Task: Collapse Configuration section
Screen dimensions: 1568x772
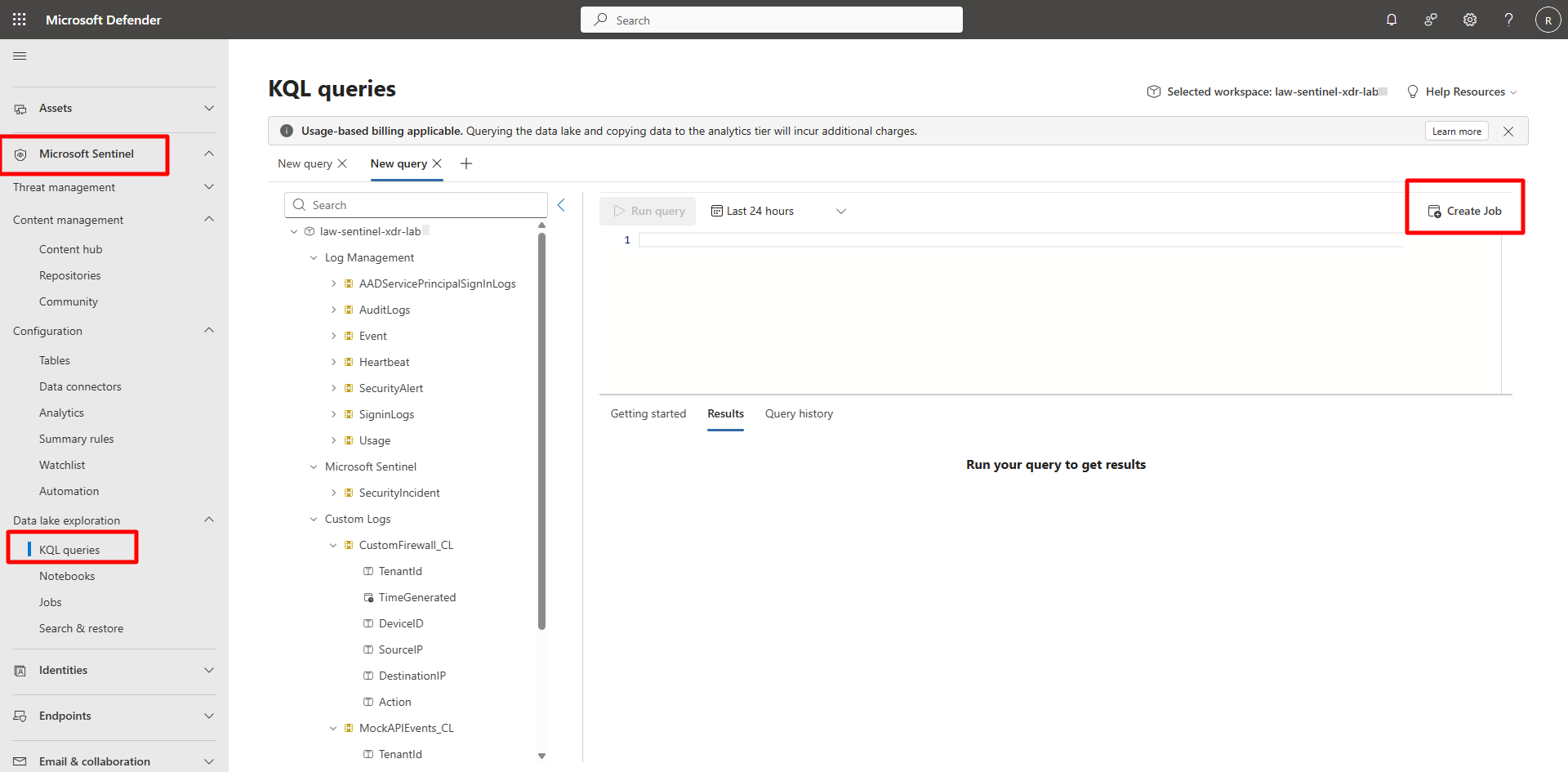Action: click(209, 330)
